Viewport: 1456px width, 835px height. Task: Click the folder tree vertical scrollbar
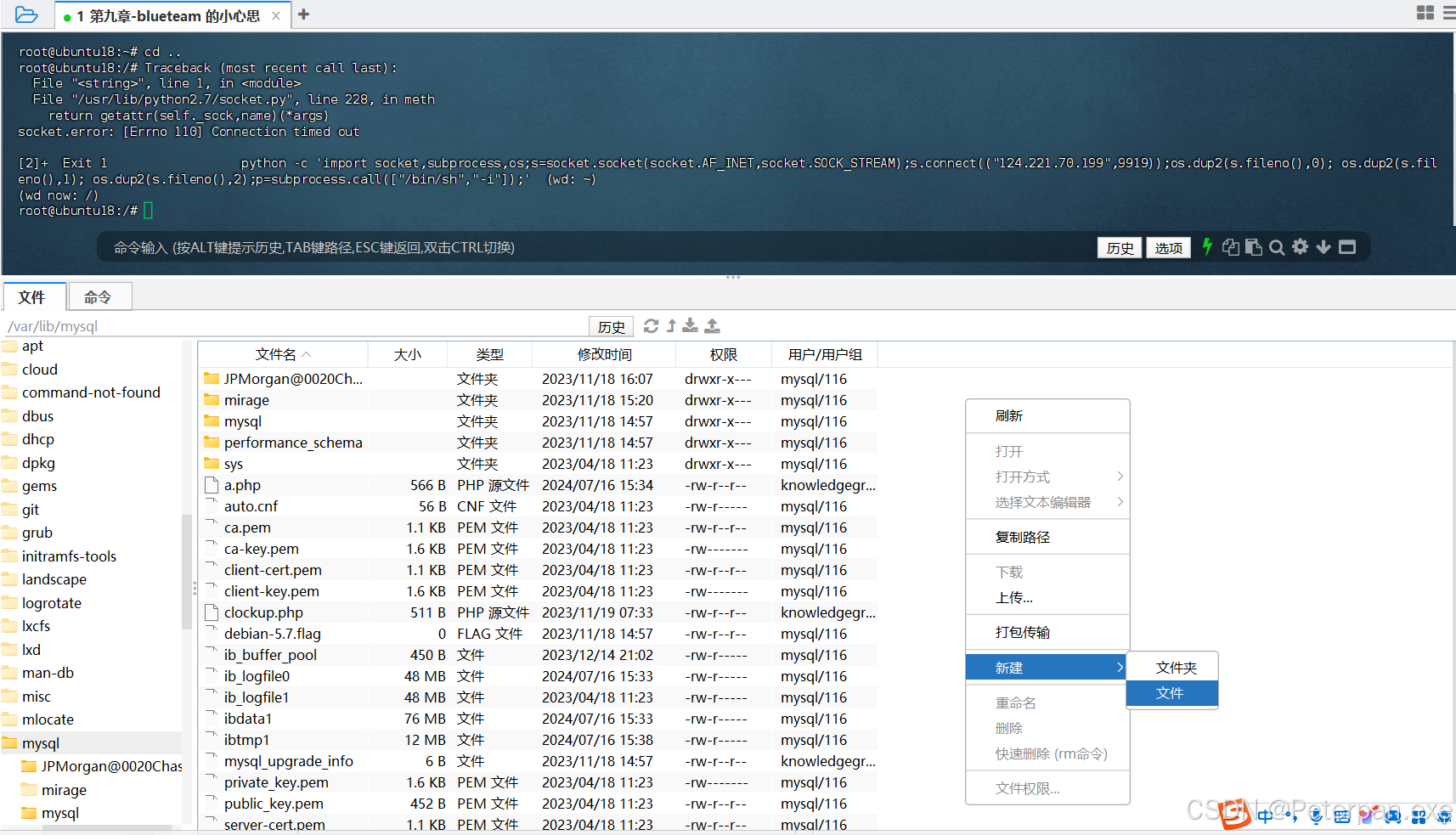(186, 571)
